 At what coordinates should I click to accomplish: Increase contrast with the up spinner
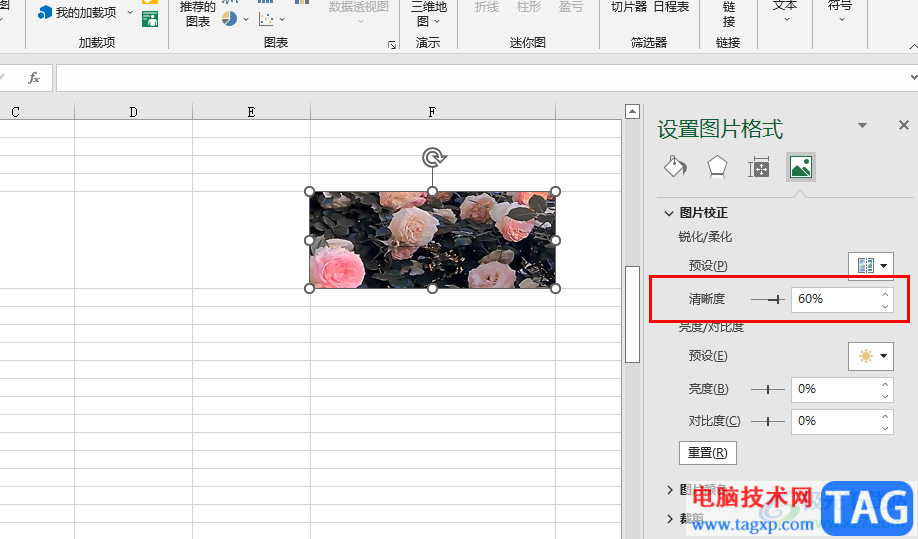(885, 416)
